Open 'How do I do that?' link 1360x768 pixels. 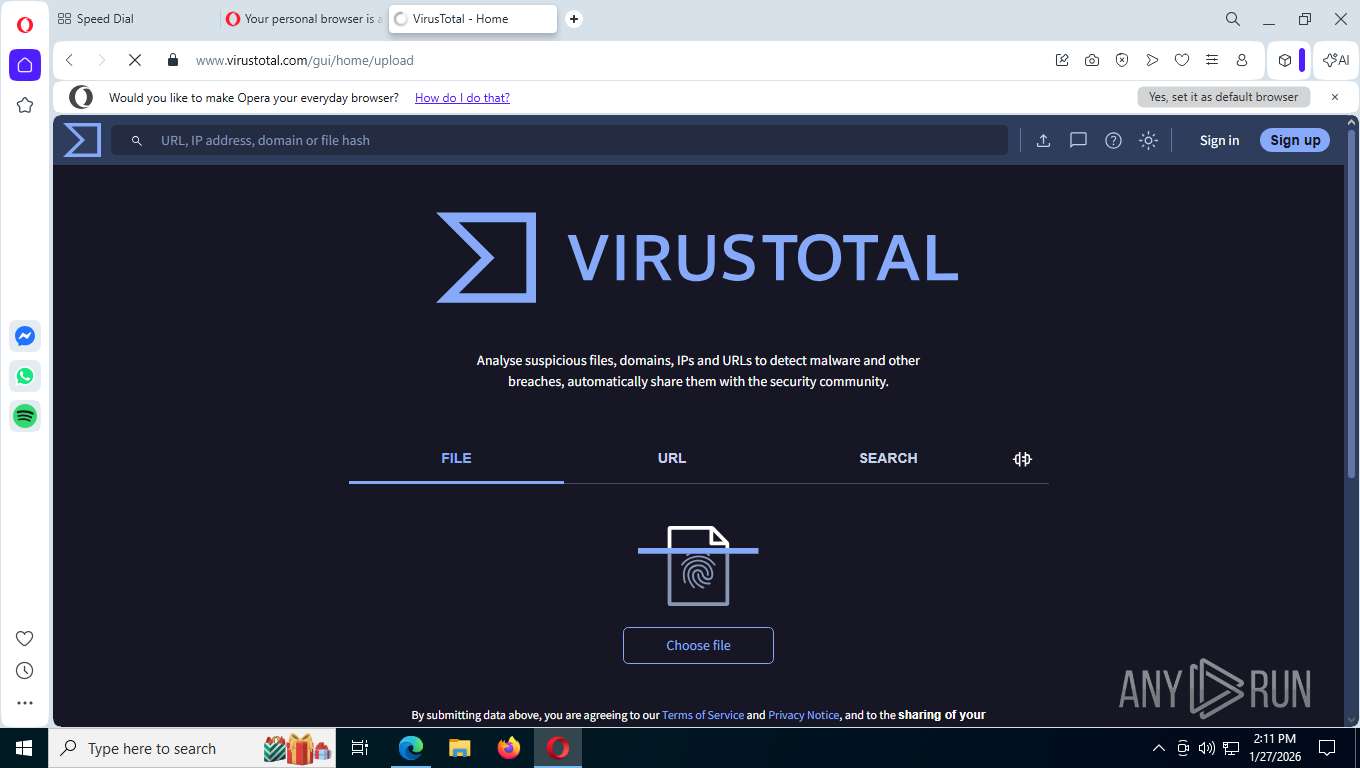point(462,98)
